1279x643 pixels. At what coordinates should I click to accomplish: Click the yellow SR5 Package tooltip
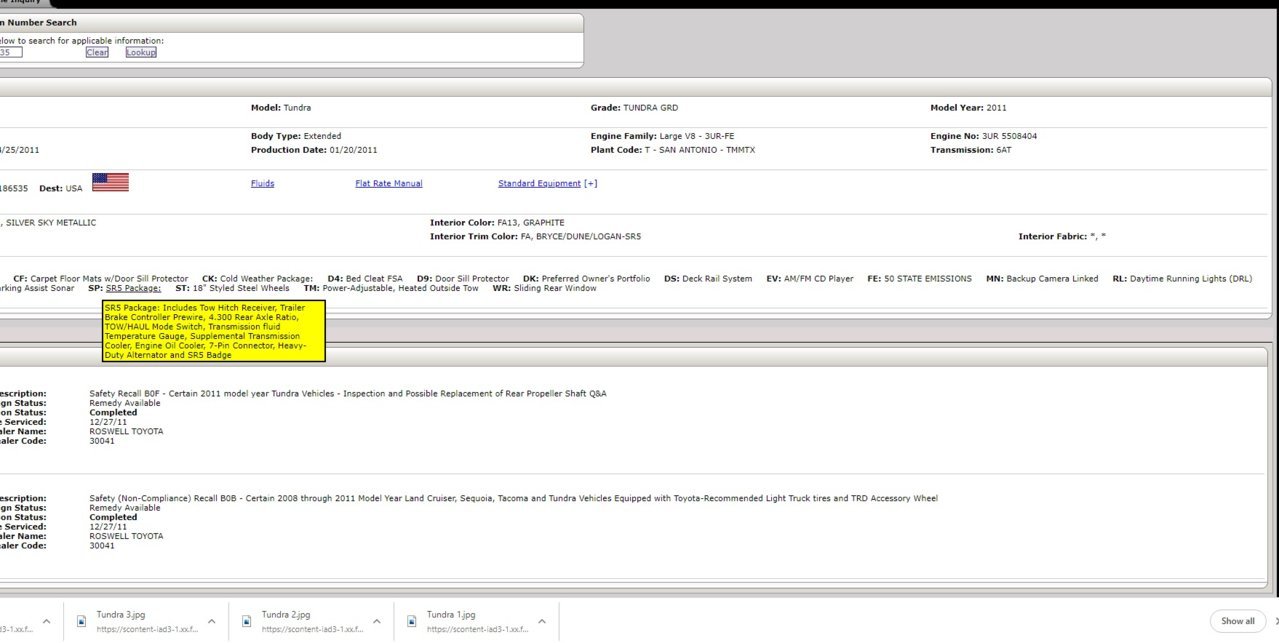coord(214,331)
